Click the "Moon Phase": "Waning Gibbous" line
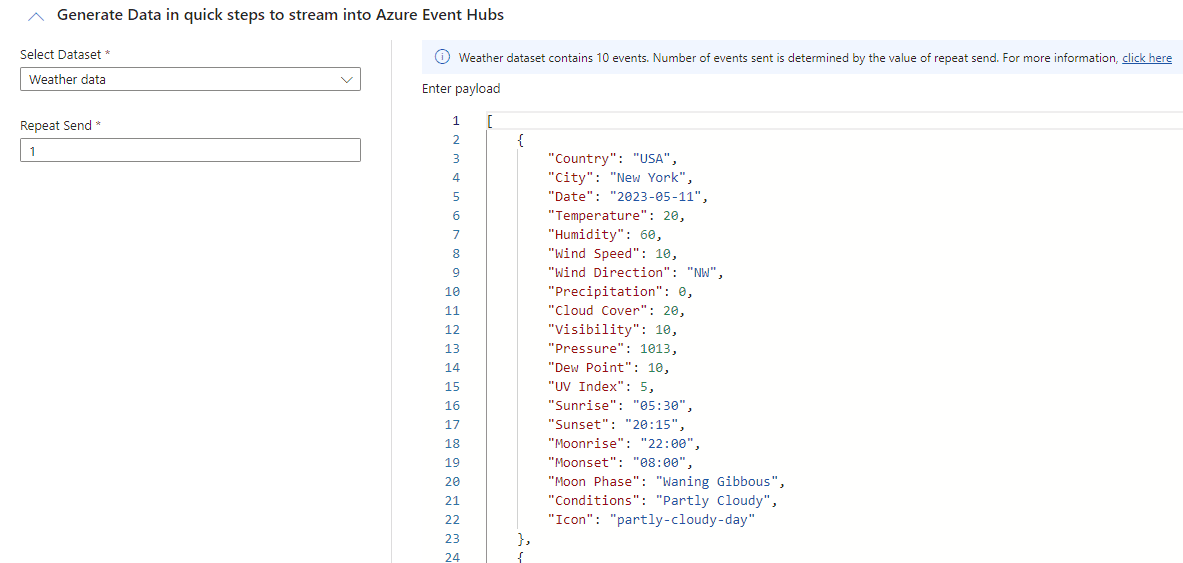Image resolution: width=1183 pixels, height=563 pixels. [668, 481]
